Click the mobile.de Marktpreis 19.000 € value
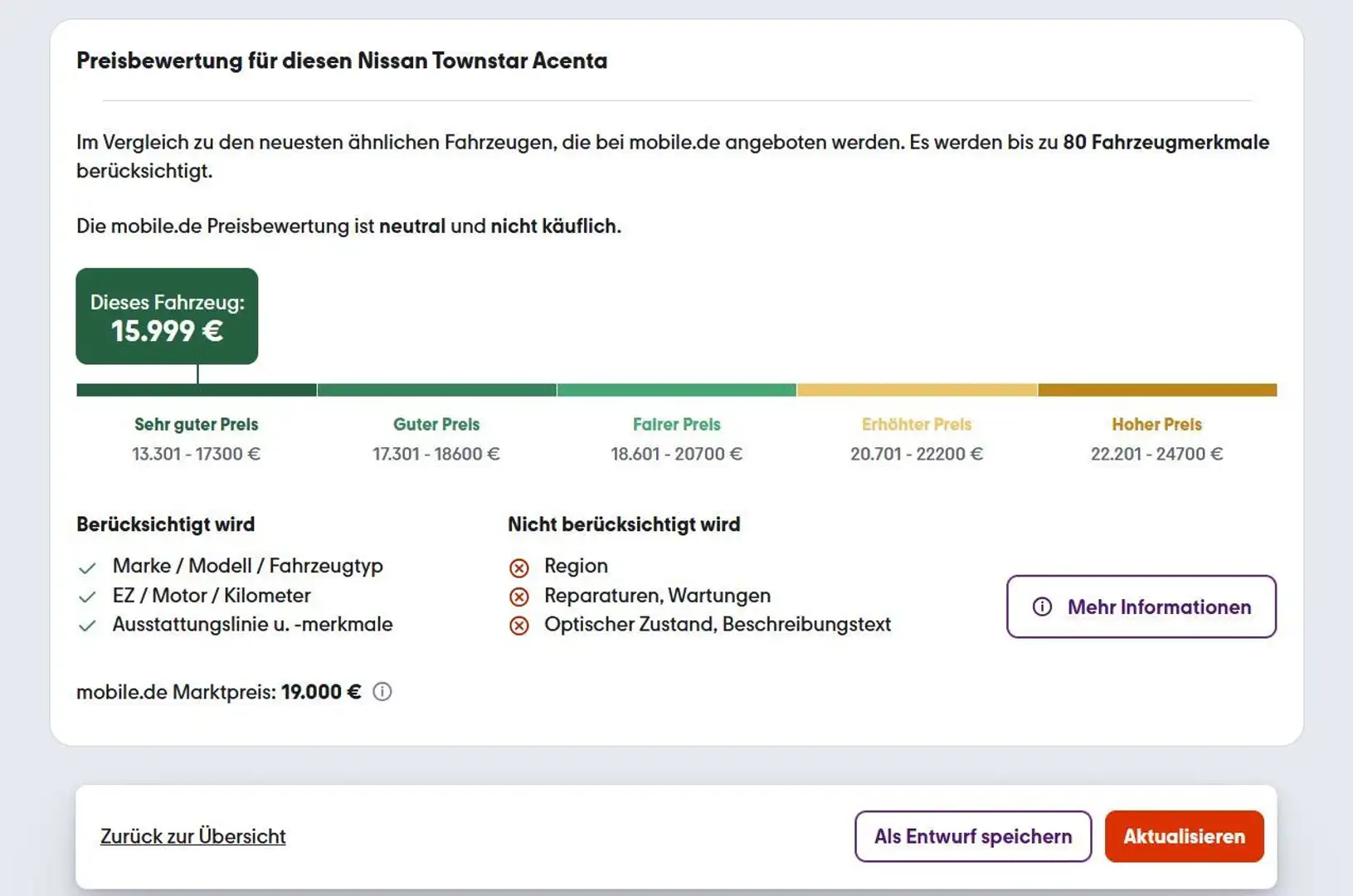 320,692
